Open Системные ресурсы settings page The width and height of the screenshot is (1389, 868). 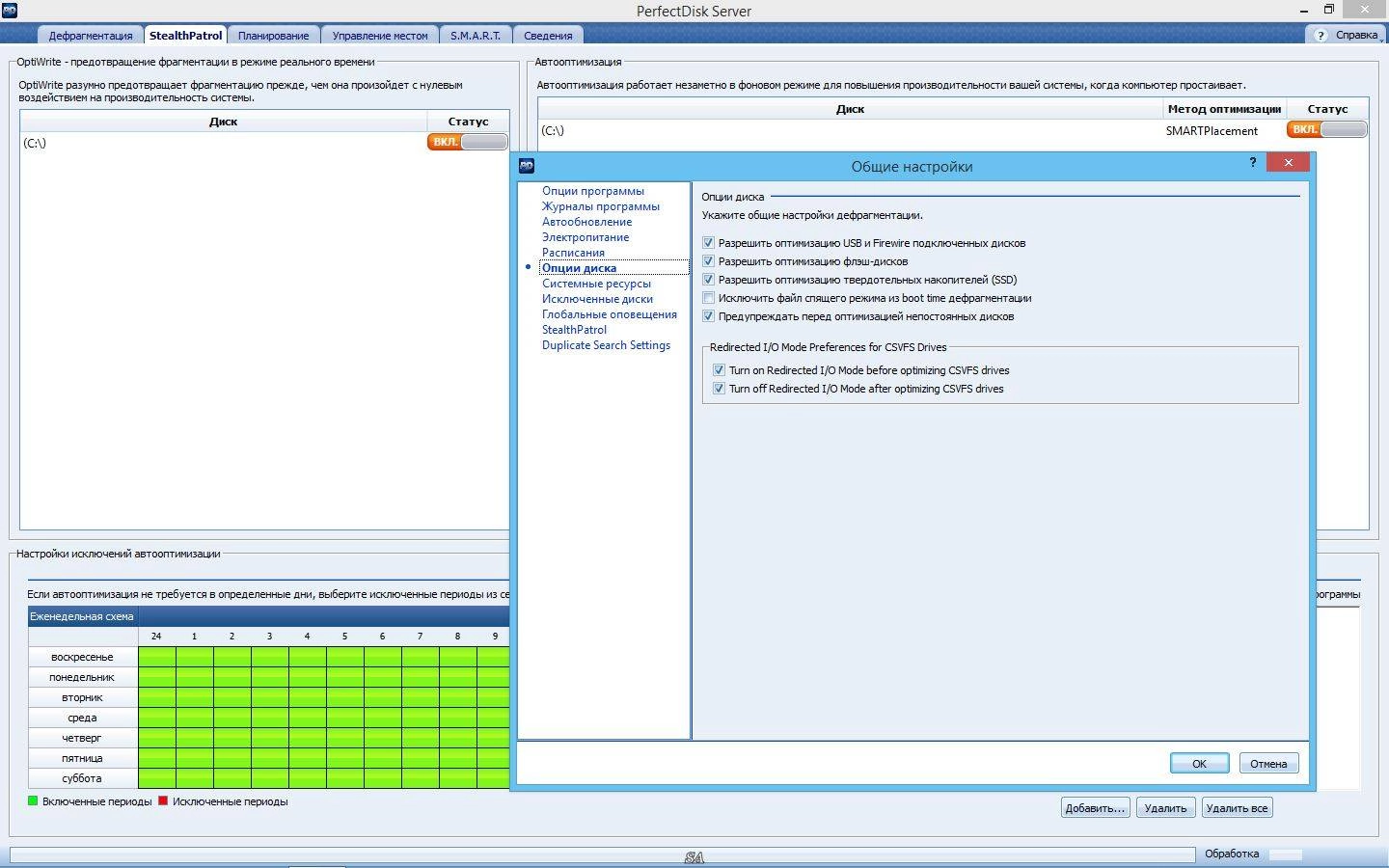coord(596,284)
